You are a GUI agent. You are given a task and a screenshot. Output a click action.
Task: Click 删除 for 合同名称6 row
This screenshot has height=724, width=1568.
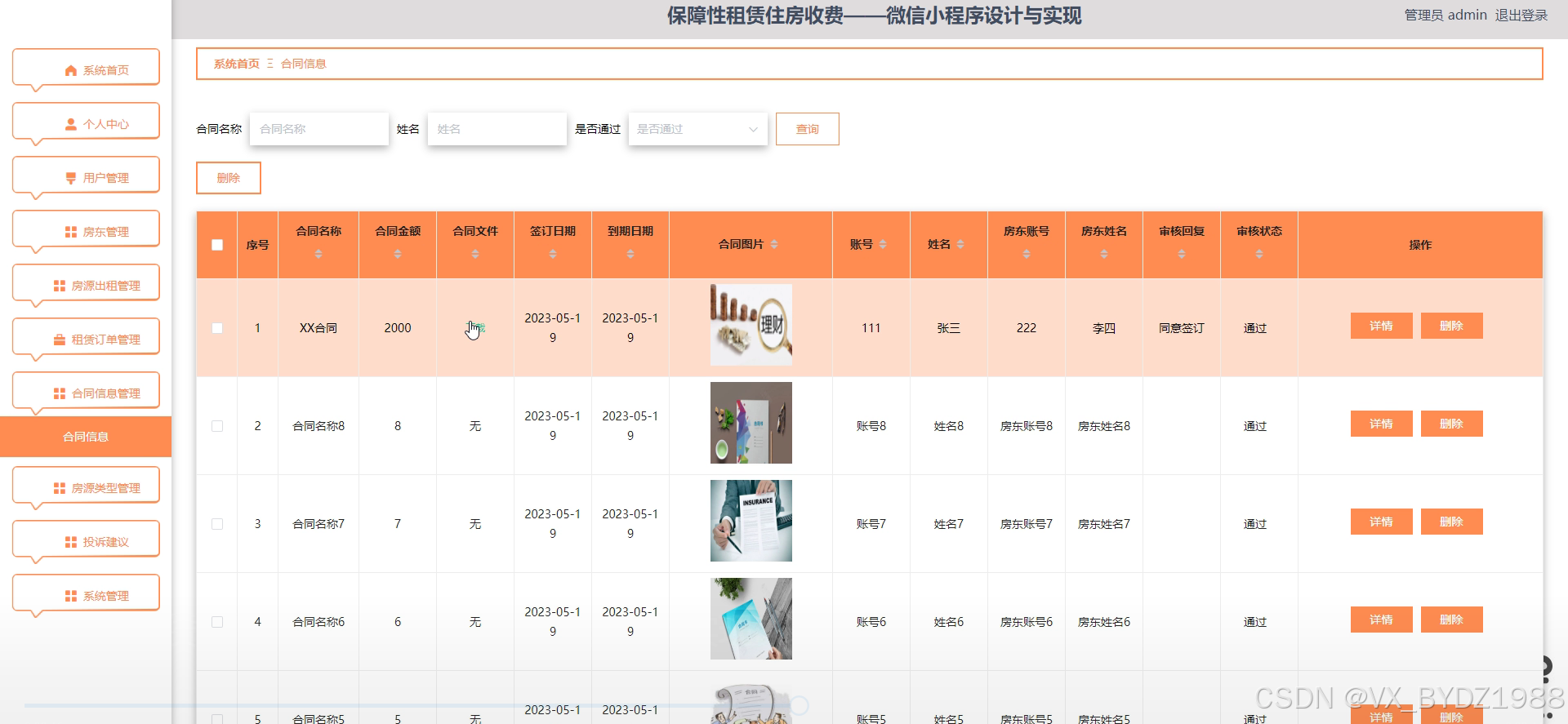[x=1452, y=620]
